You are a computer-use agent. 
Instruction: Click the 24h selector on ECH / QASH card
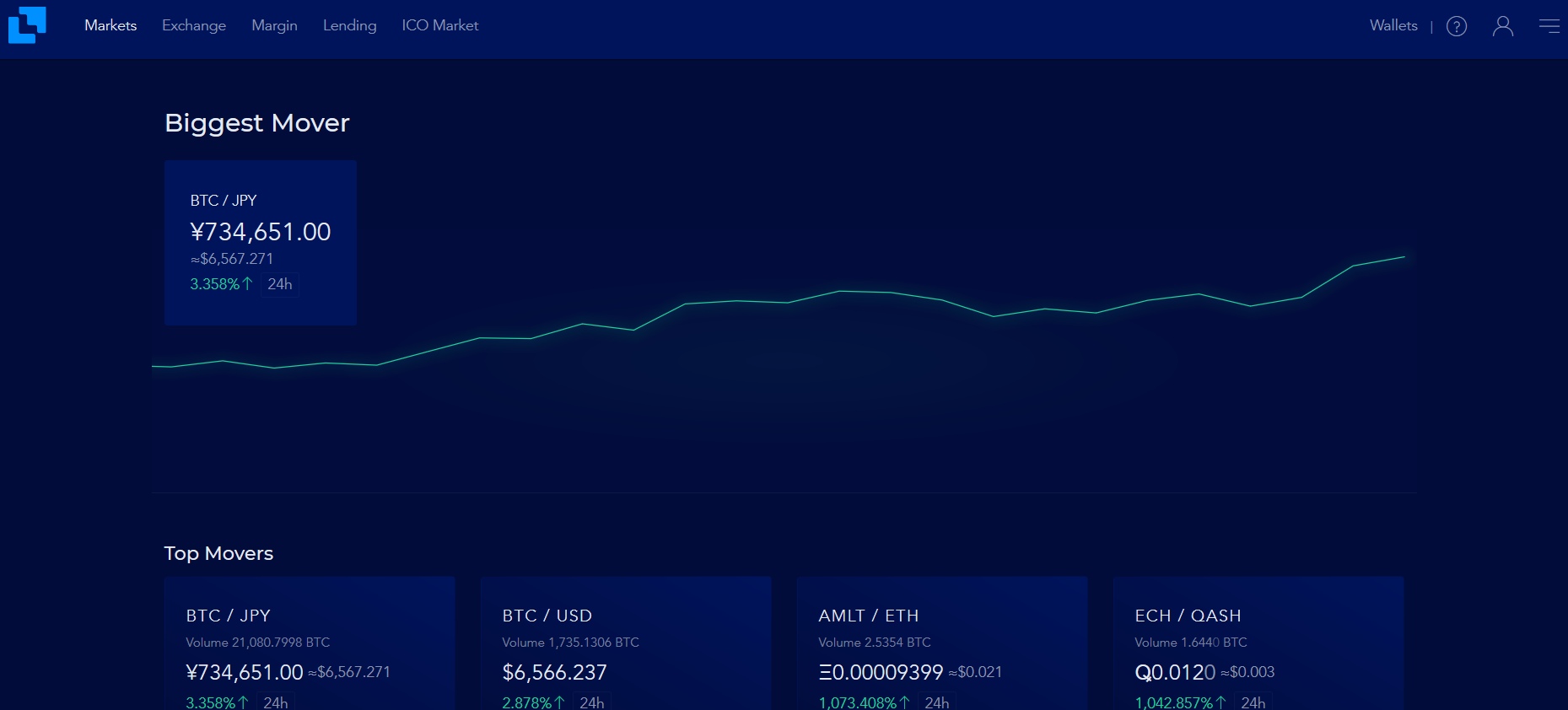[x=1253, y=702]
